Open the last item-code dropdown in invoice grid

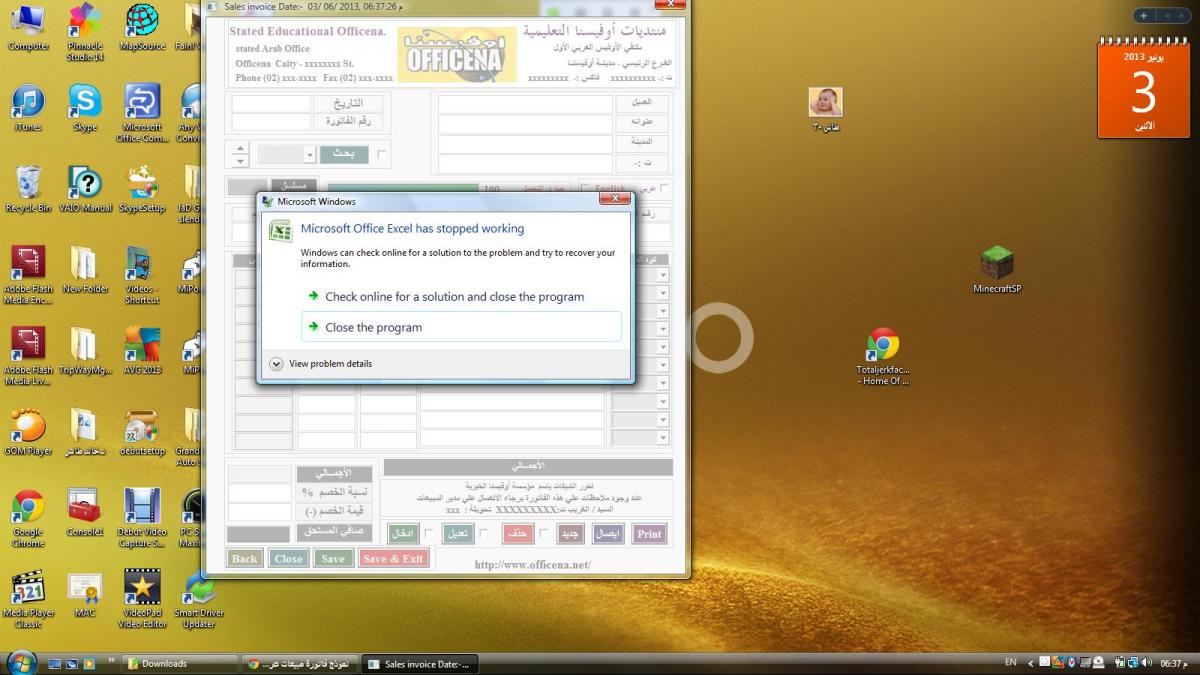(662, 438)
